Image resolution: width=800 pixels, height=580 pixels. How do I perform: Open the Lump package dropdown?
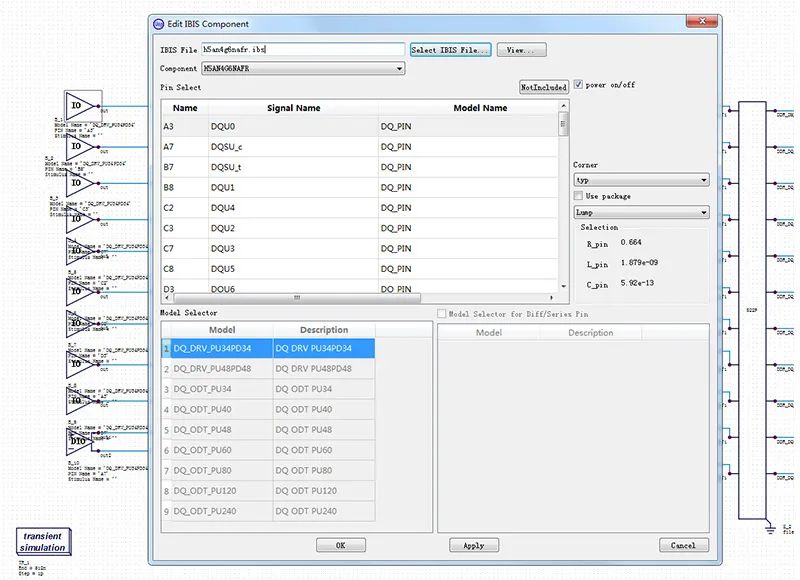click(641, 212)
